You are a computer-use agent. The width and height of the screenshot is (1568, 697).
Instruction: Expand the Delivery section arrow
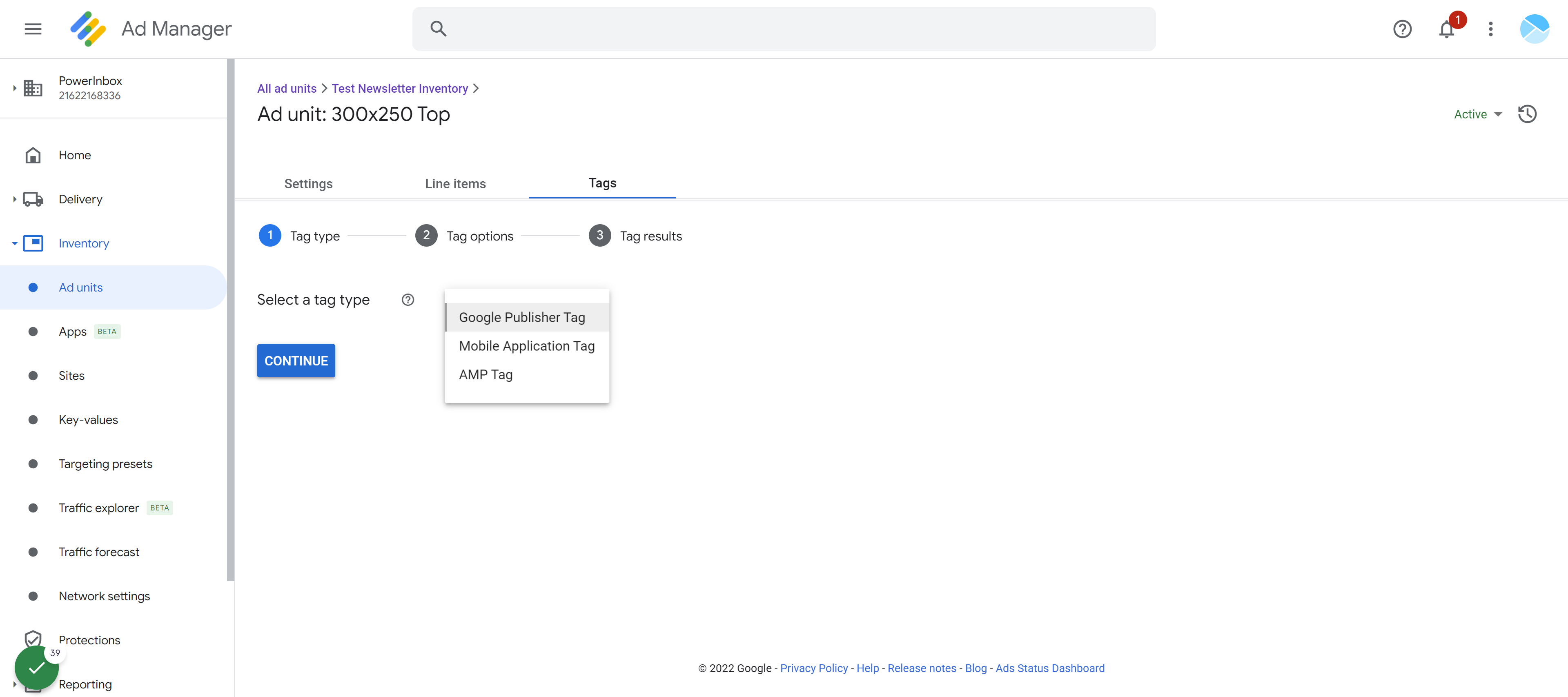coord(15,199)
